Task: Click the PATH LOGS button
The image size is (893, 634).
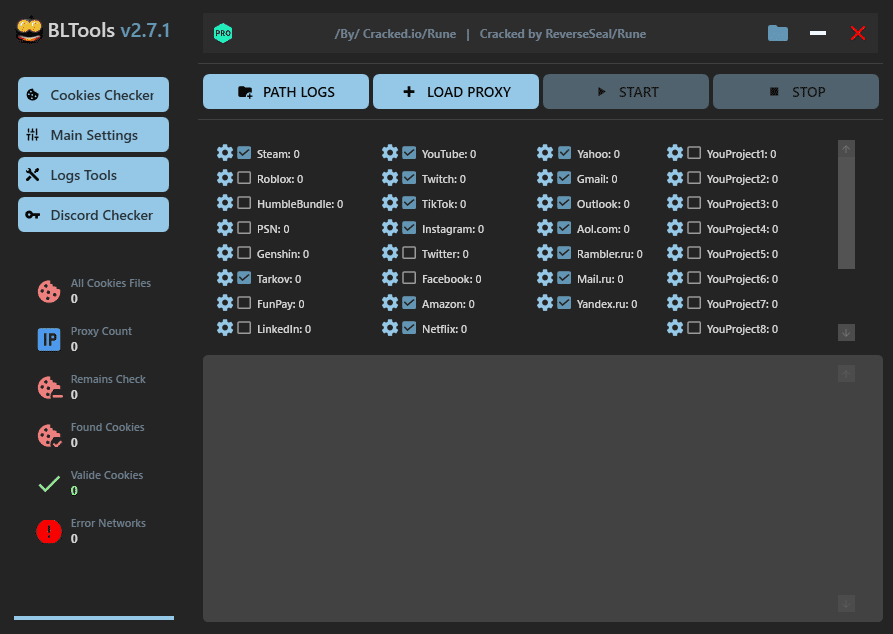Action: [286, 92]
